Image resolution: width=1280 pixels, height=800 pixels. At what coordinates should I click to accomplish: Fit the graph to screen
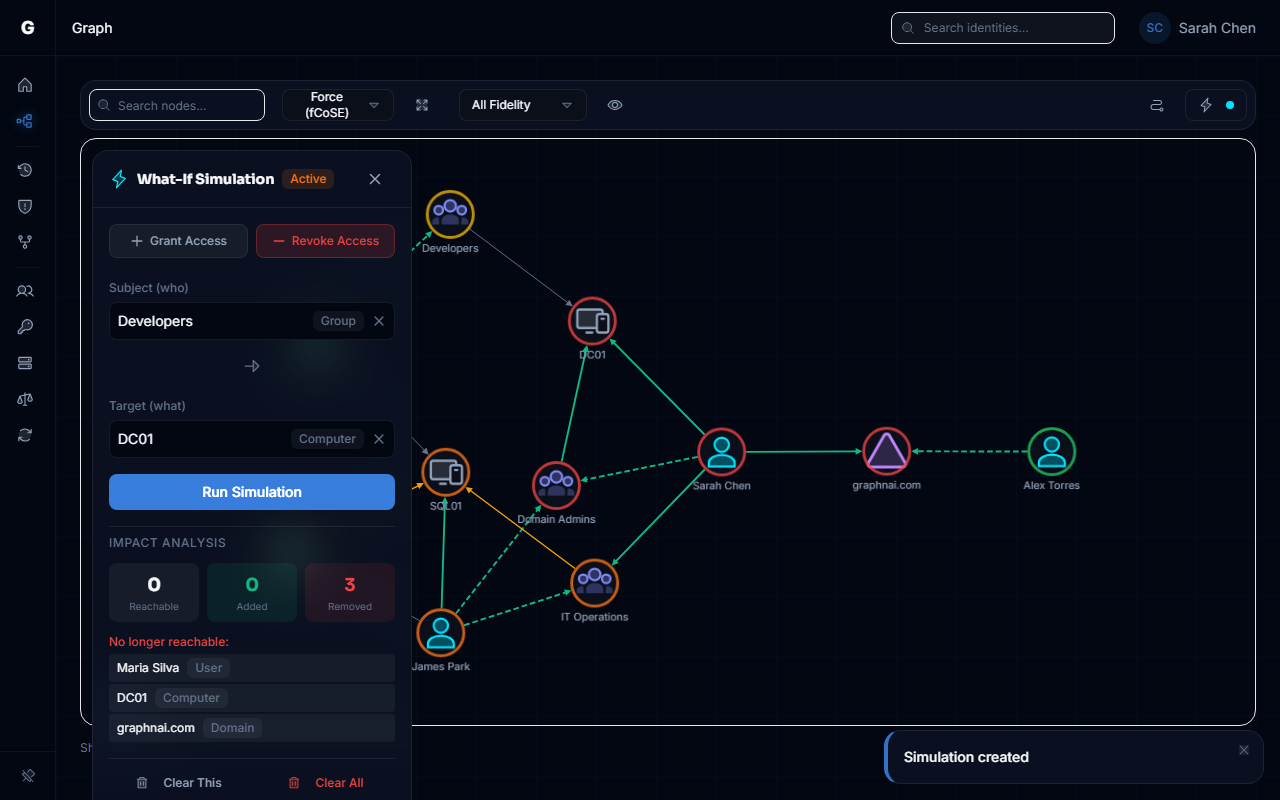pos(421,104)
